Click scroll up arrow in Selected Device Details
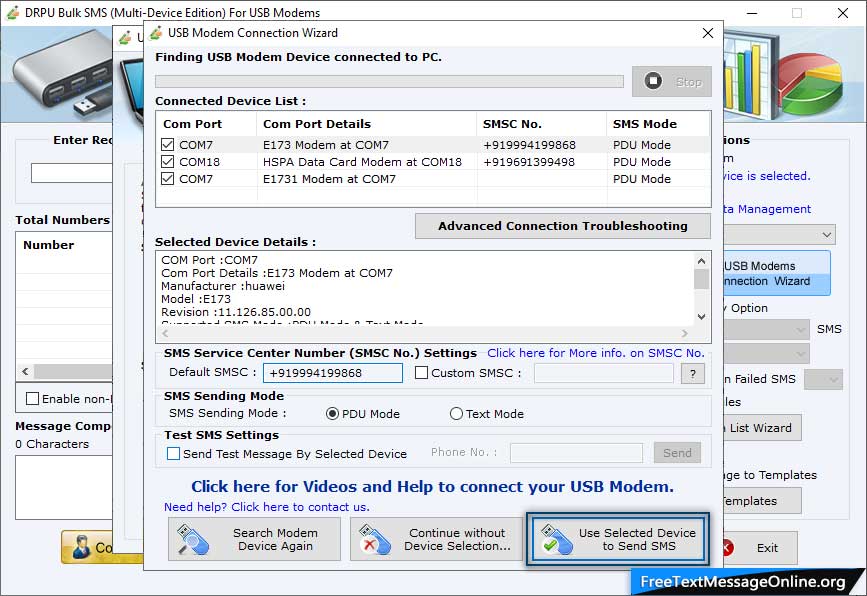The image size is (867, 596). pos(701,261)
